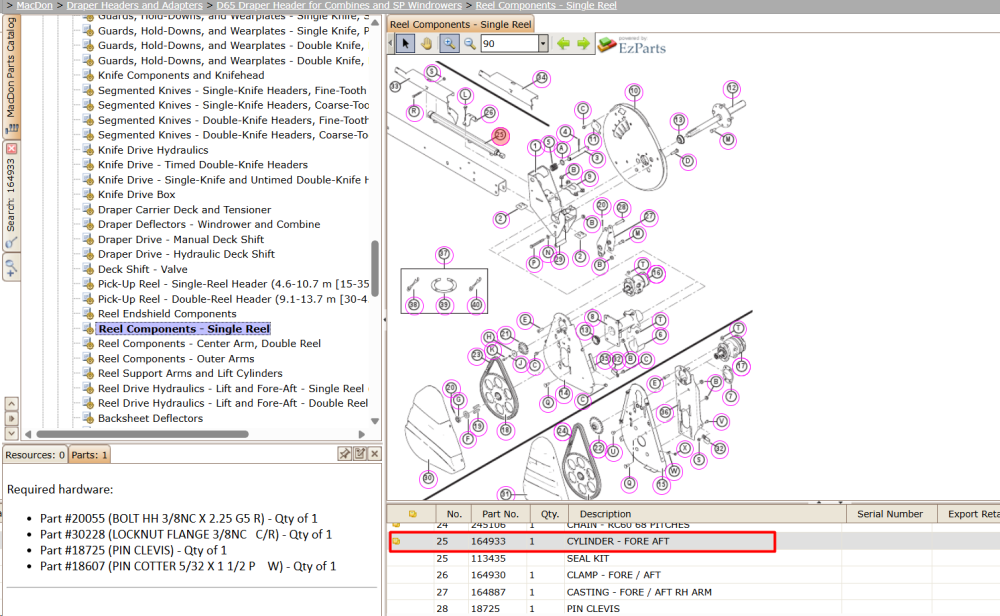Open Draper Headers and Adapters breadcrumb link

135,5
